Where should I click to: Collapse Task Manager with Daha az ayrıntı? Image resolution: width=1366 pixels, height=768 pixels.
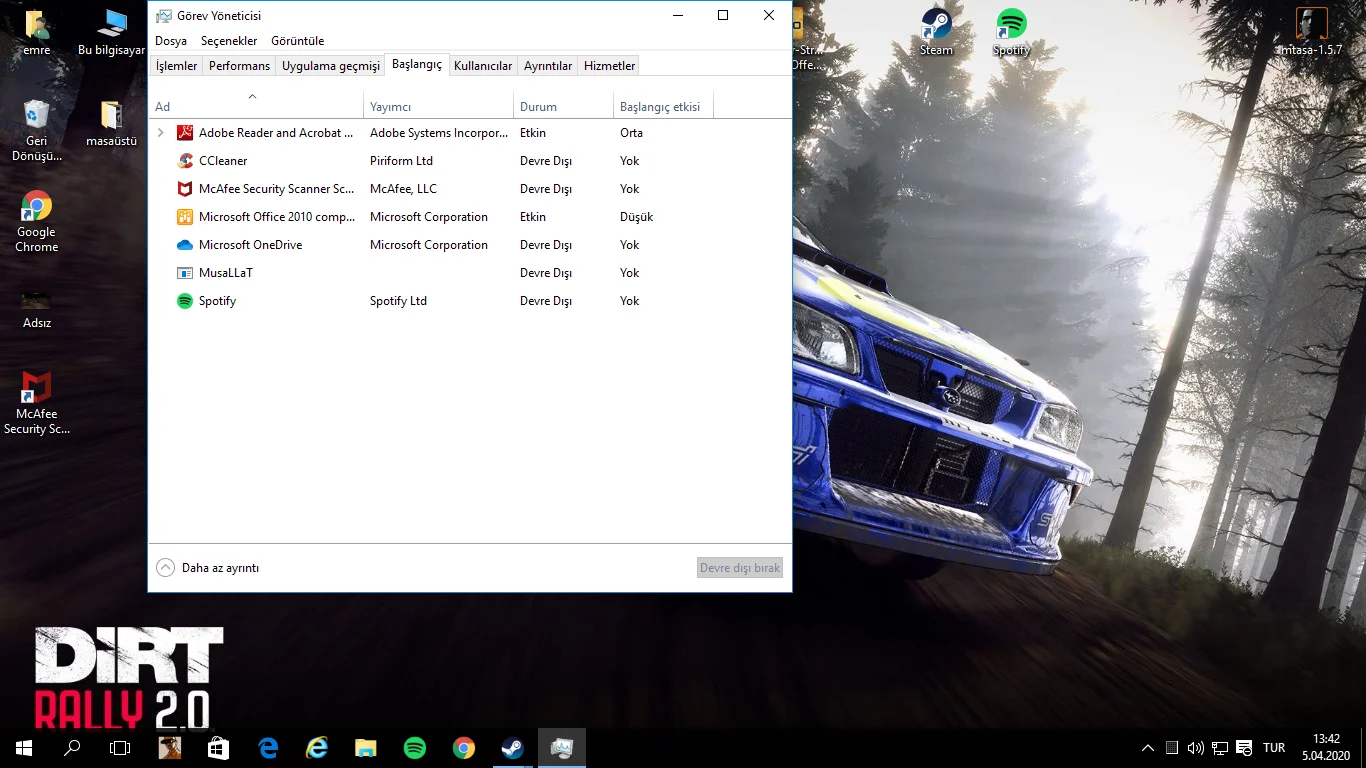click(x=208, y=568)
